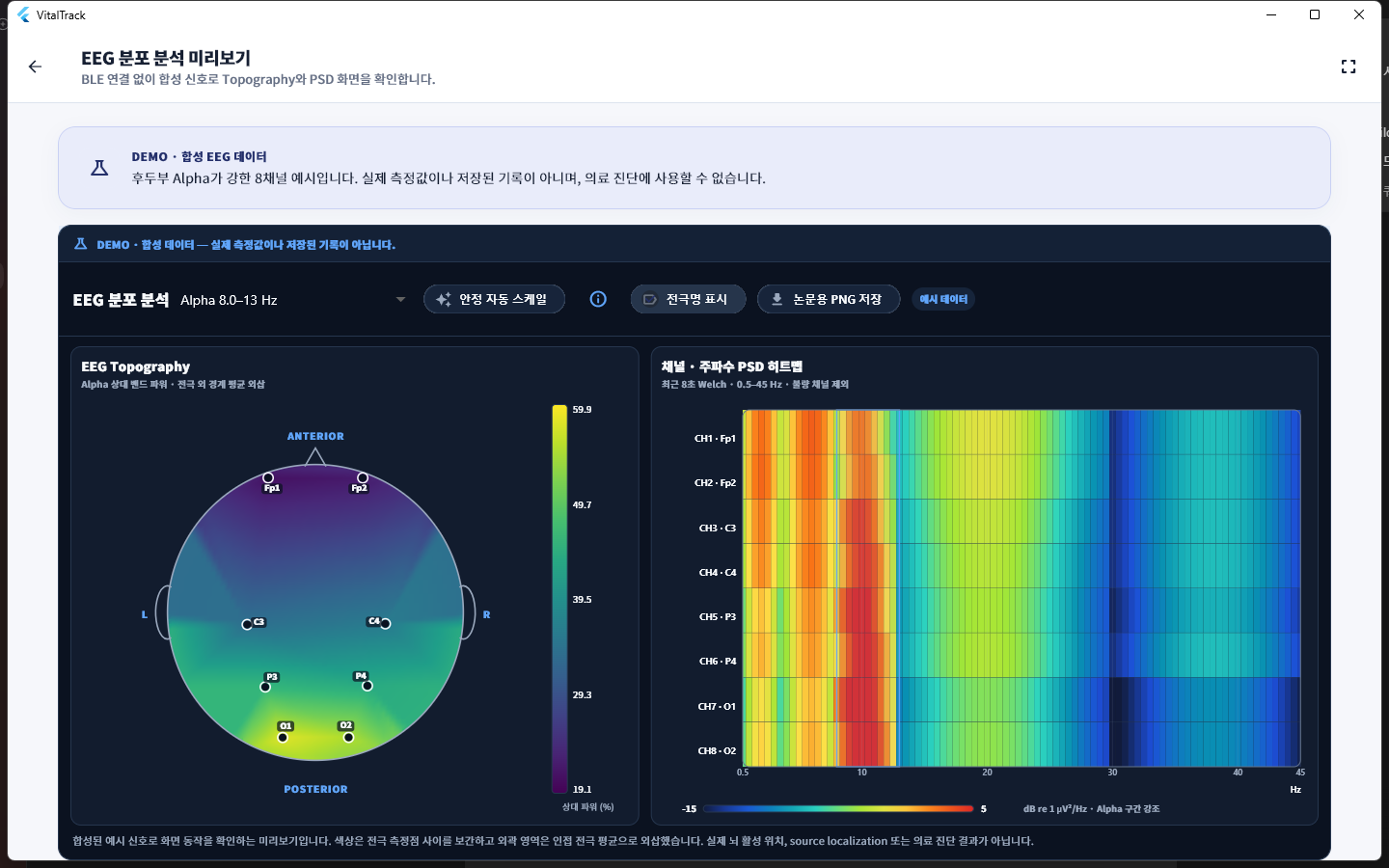Click the EEG Topography panel title
1389x868 pixels.
point(136,366)
